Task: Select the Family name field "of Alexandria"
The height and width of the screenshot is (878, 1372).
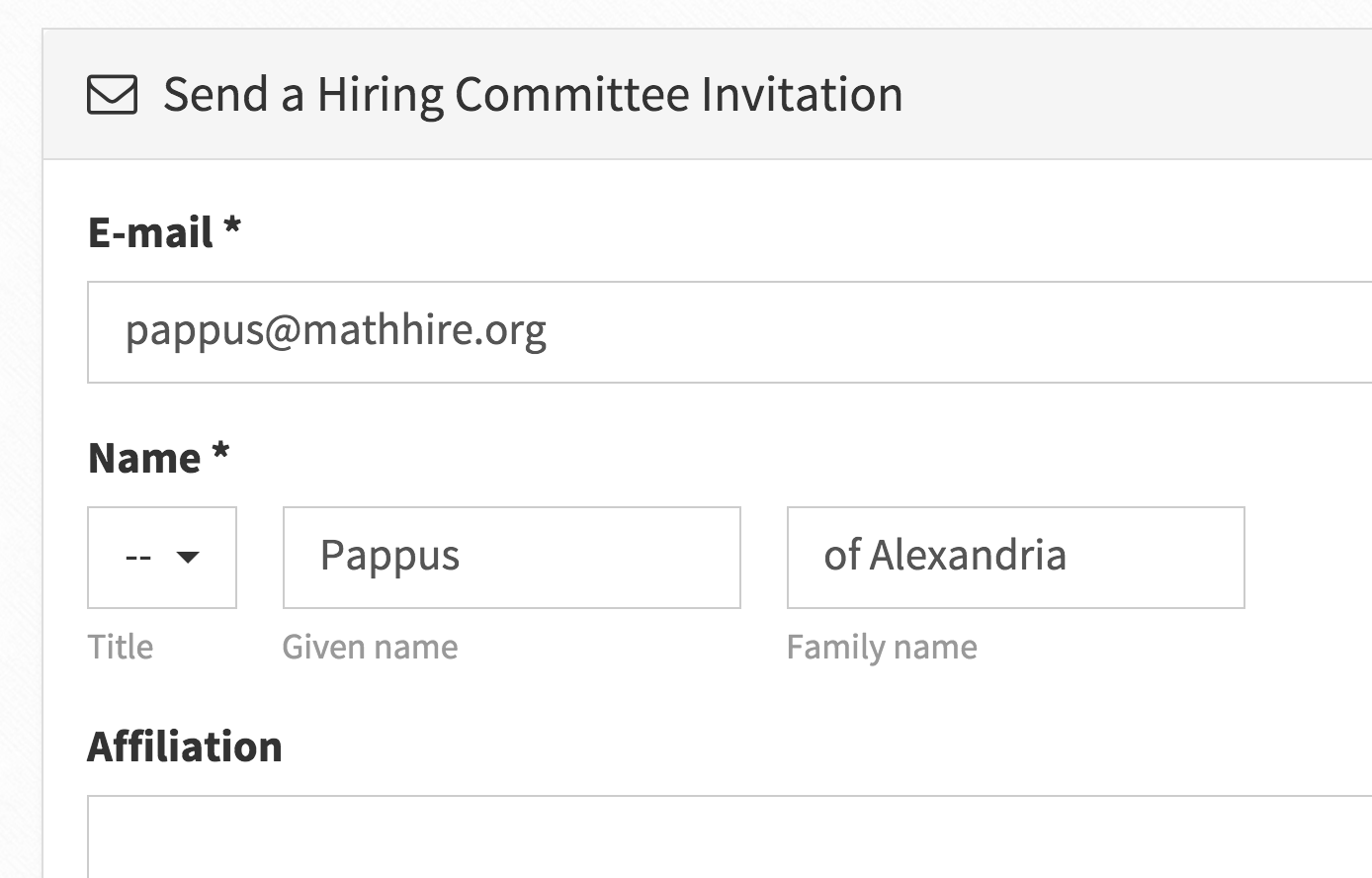Action: [1016, 558]
